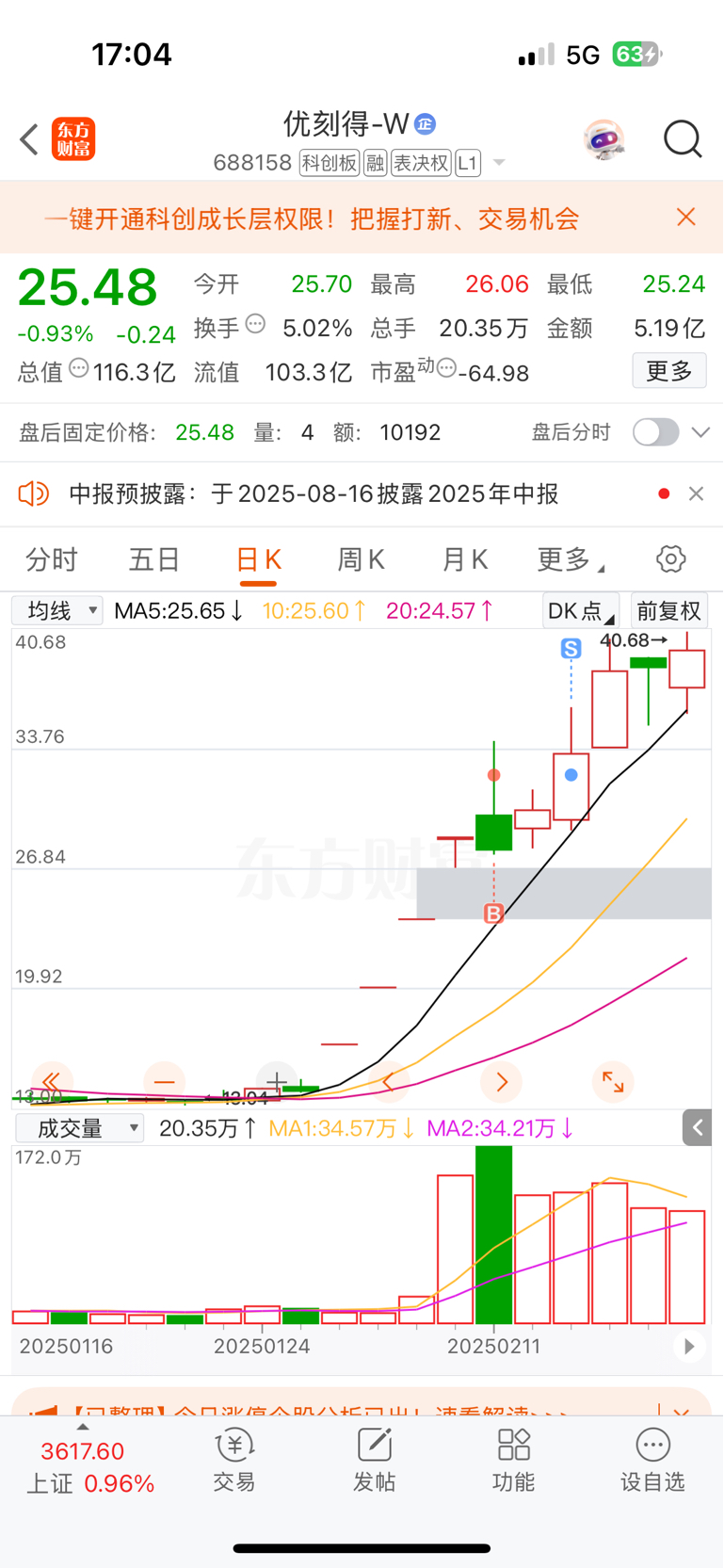
Task: Tap the 总值 info bubble icon
Action: click(x=79, y=368)
